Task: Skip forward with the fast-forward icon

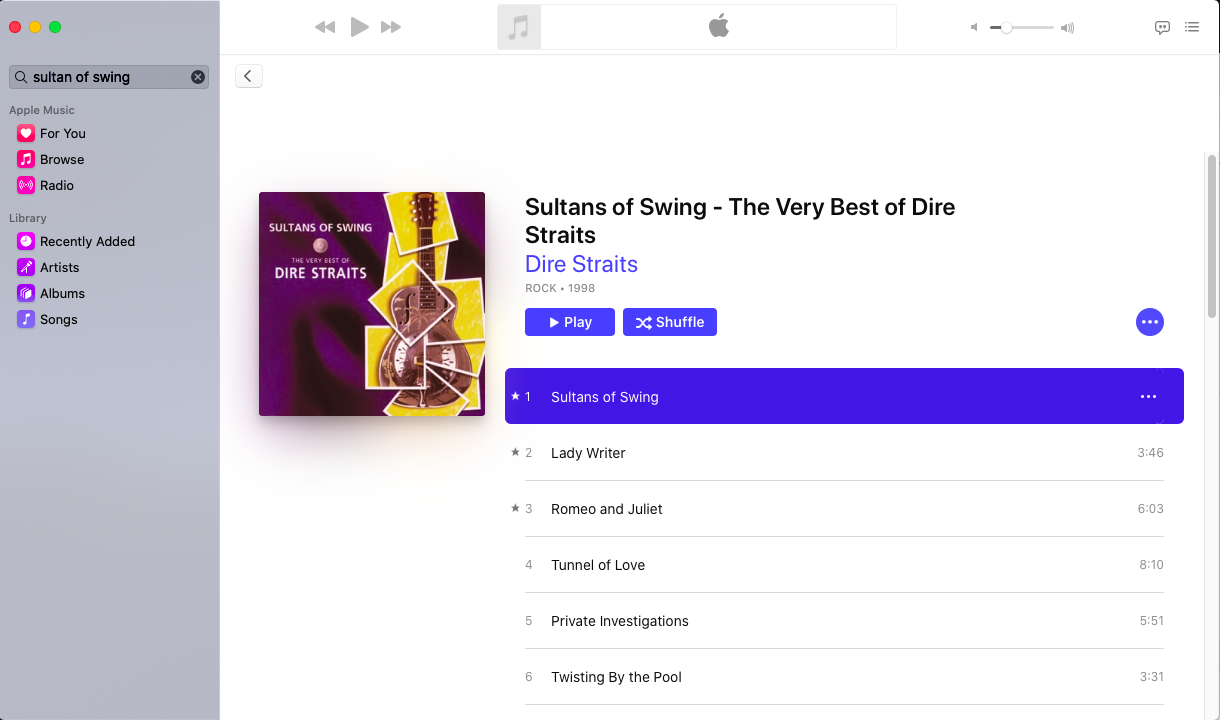Action: [391, 27]
